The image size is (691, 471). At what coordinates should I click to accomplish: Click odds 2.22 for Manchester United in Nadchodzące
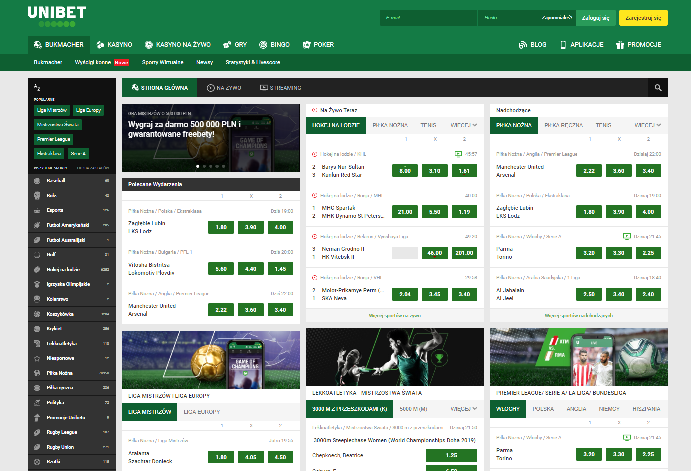[x=589, y=171]
